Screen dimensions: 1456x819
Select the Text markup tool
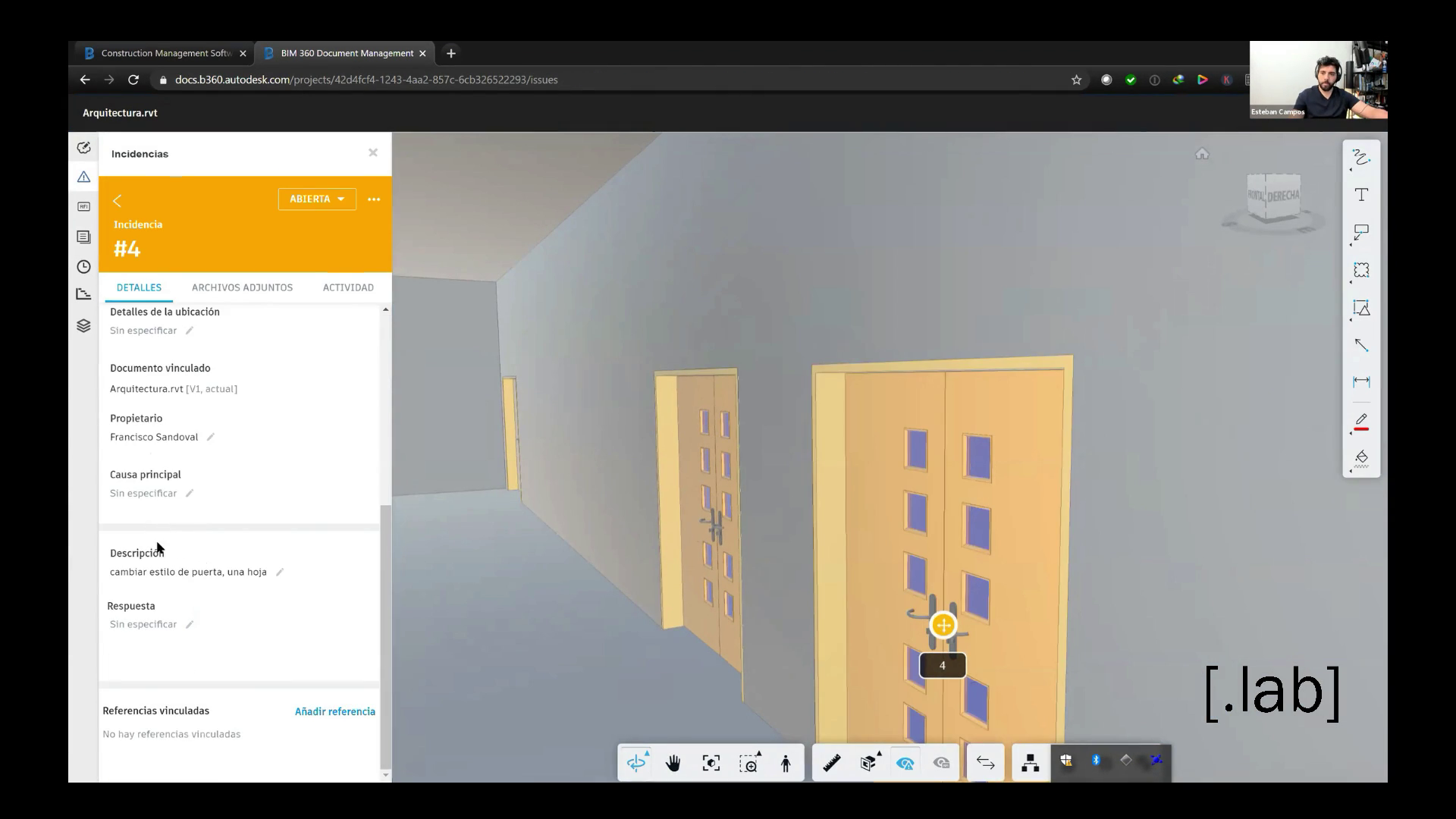pos(1361,195)
